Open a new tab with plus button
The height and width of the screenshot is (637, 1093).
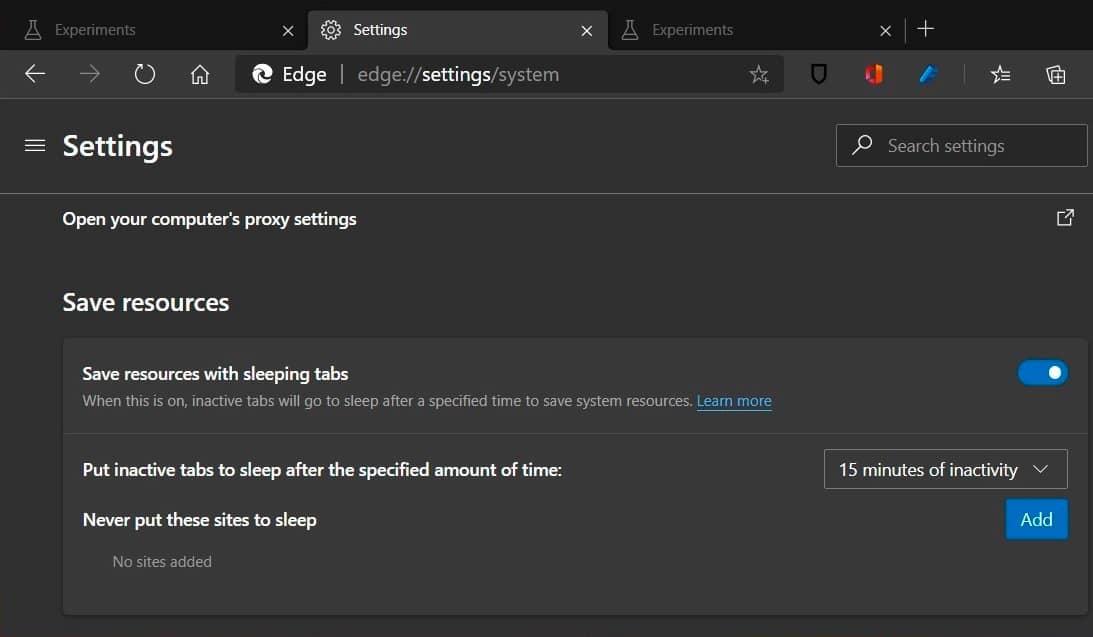926,29
